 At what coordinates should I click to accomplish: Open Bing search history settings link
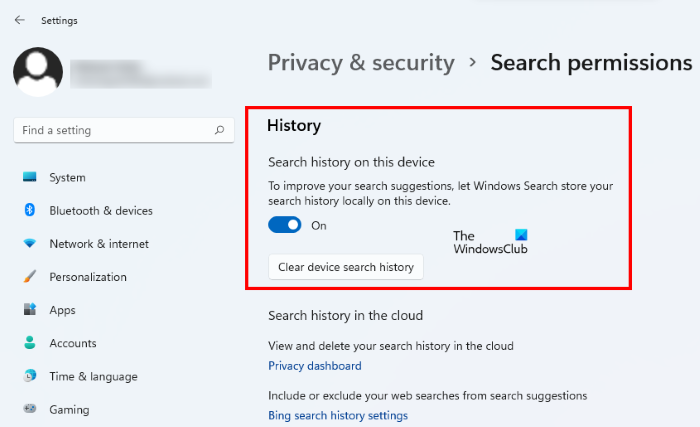click(338, 415)
